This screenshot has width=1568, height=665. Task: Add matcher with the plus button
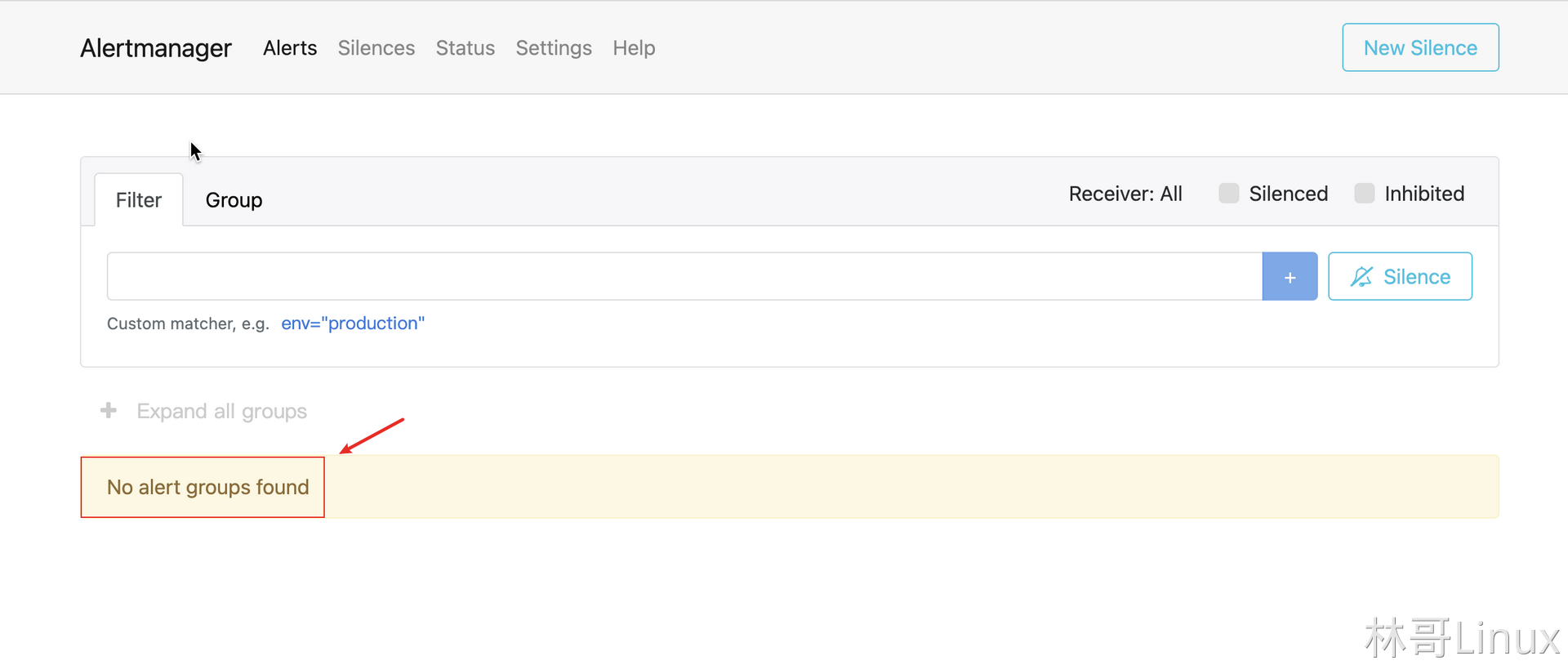[x=1290, y=276]
